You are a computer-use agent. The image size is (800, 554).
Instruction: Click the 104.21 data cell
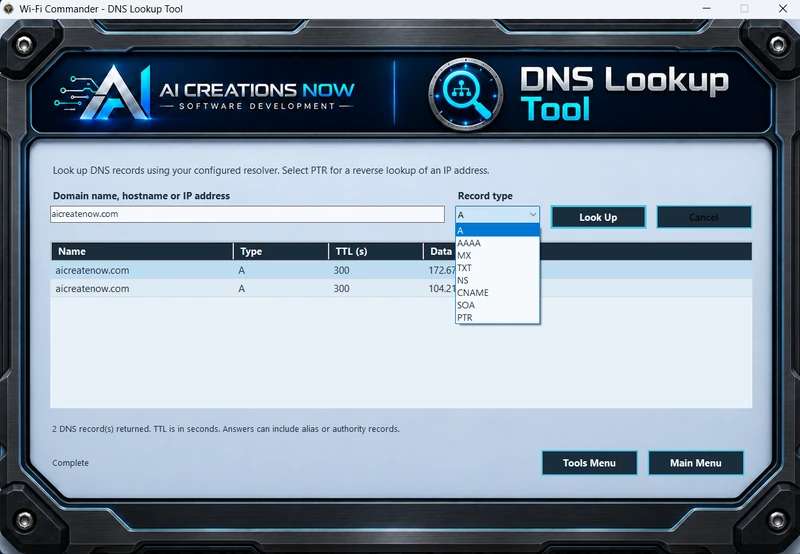pos(441,289)
